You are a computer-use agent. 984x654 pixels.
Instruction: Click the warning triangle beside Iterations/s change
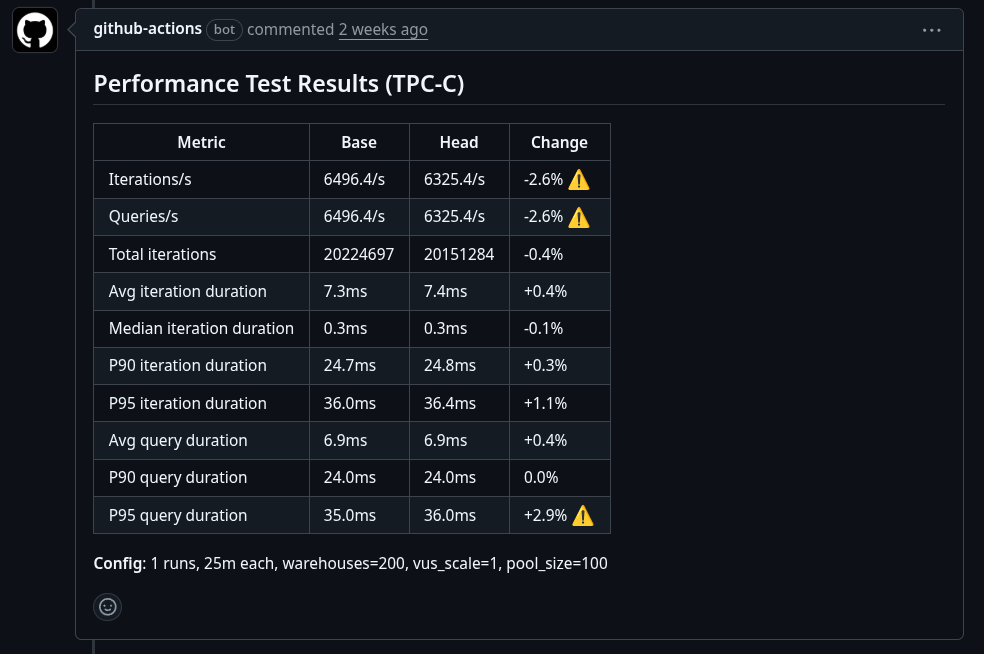[x=578, y=179]
